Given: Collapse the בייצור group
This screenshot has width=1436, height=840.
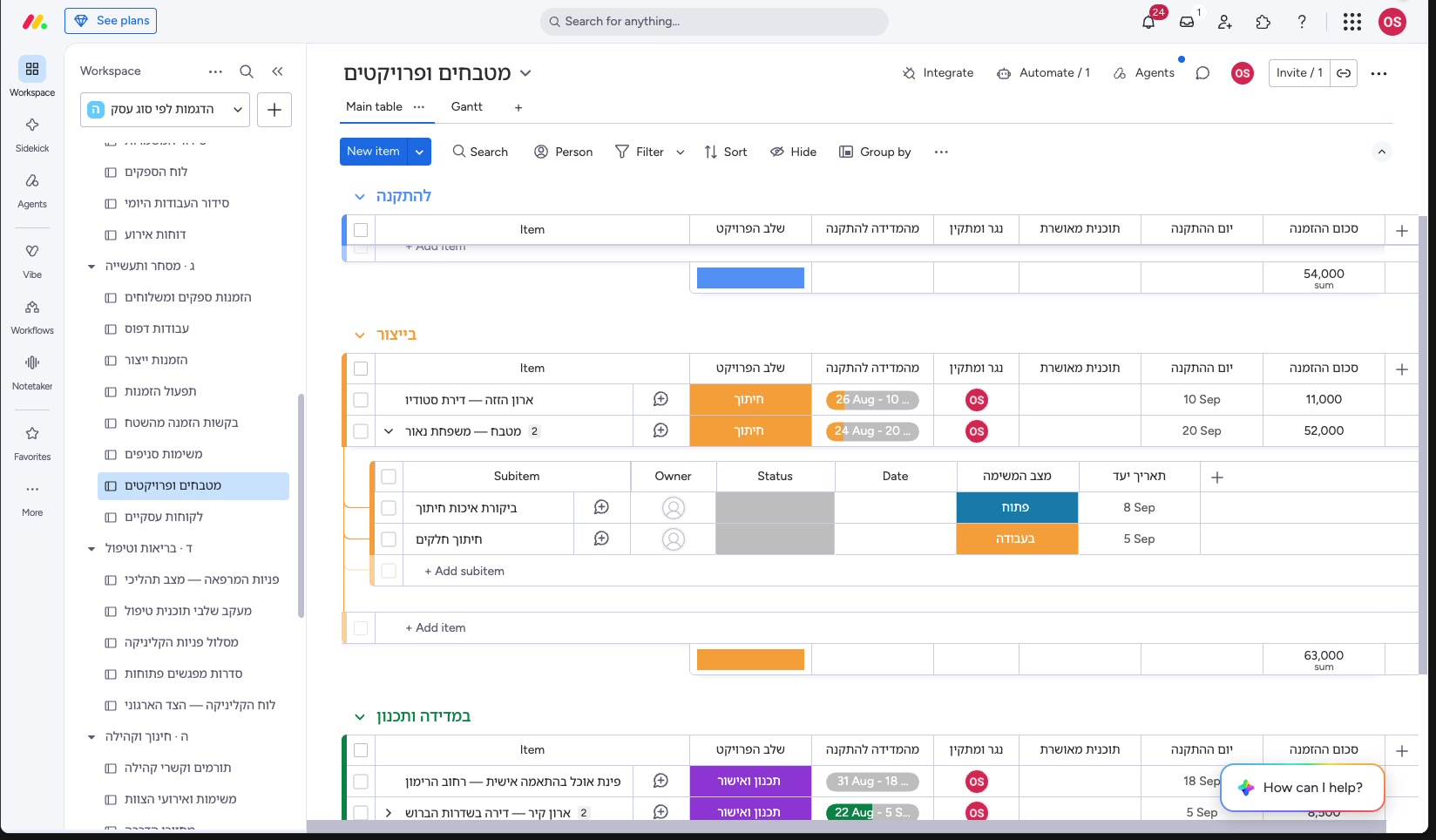Looking at the screenshot, I should (x=359, y=335).
